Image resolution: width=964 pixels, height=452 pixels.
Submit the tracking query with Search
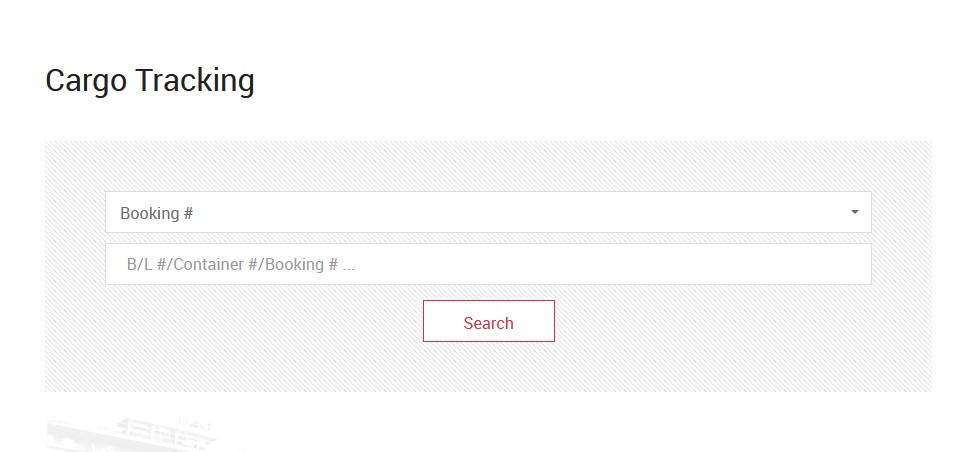click(x=489, y=321)
